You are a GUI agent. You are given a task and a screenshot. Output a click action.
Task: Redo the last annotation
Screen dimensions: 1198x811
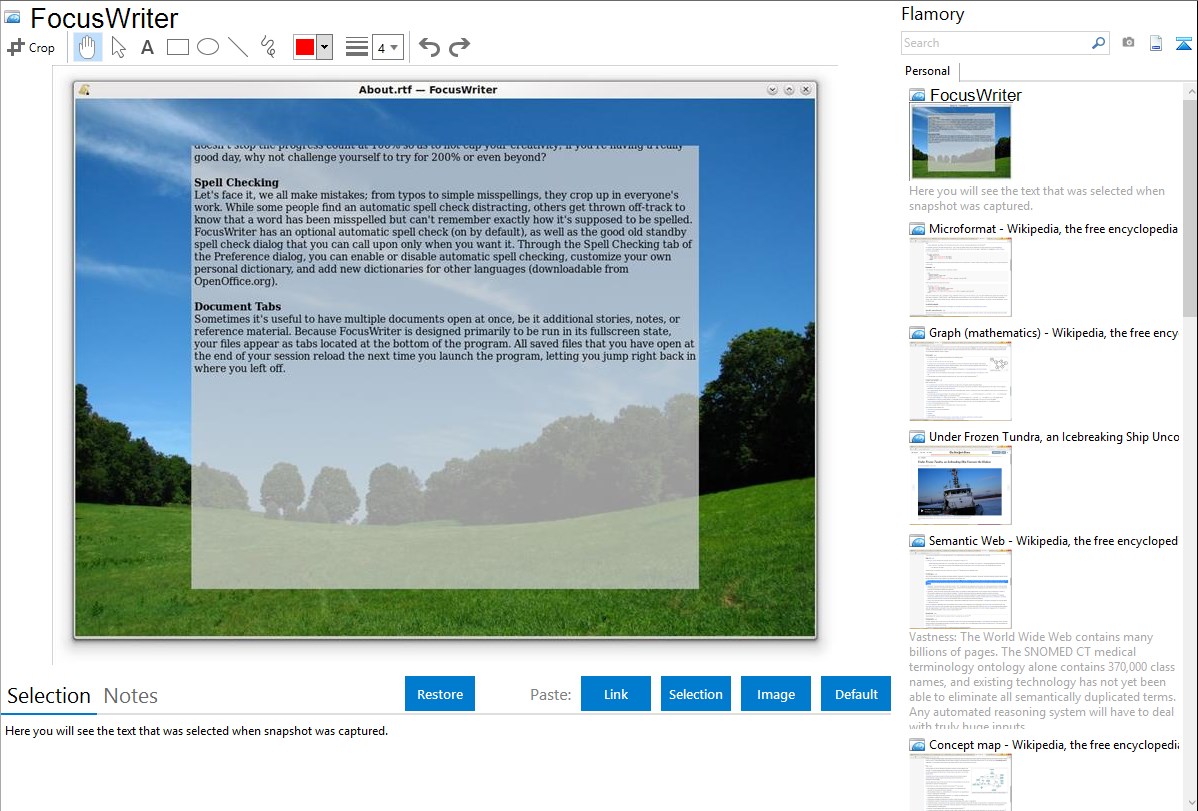click(459, 47)
